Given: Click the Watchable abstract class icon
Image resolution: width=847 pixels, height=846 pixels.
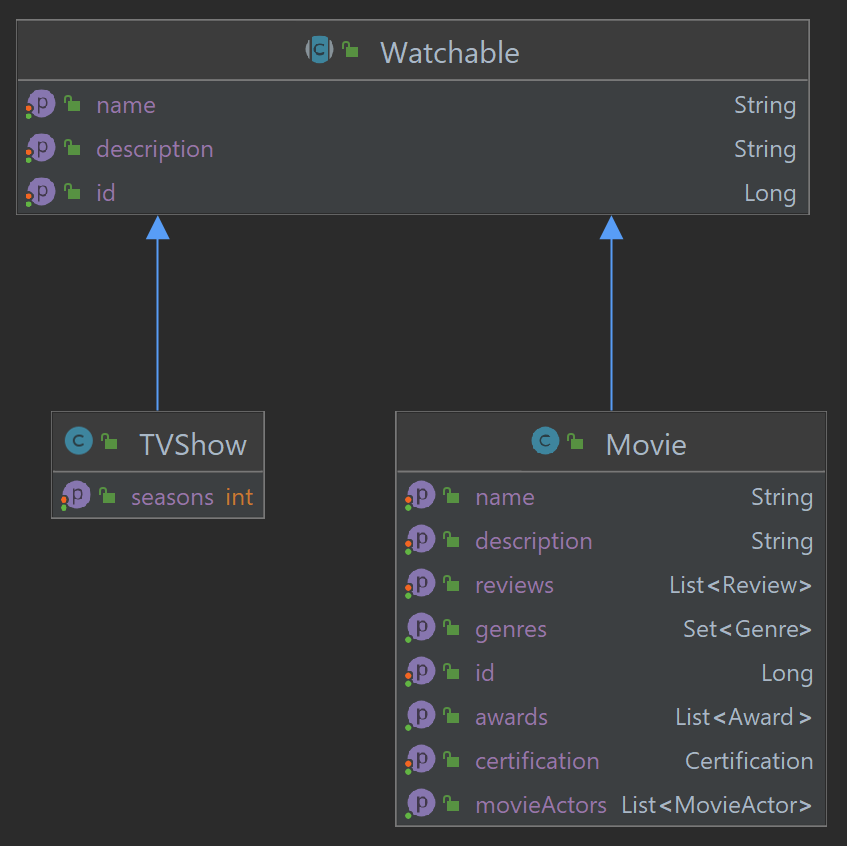Looking at the screenshot, I should click(x=319, y=50).
